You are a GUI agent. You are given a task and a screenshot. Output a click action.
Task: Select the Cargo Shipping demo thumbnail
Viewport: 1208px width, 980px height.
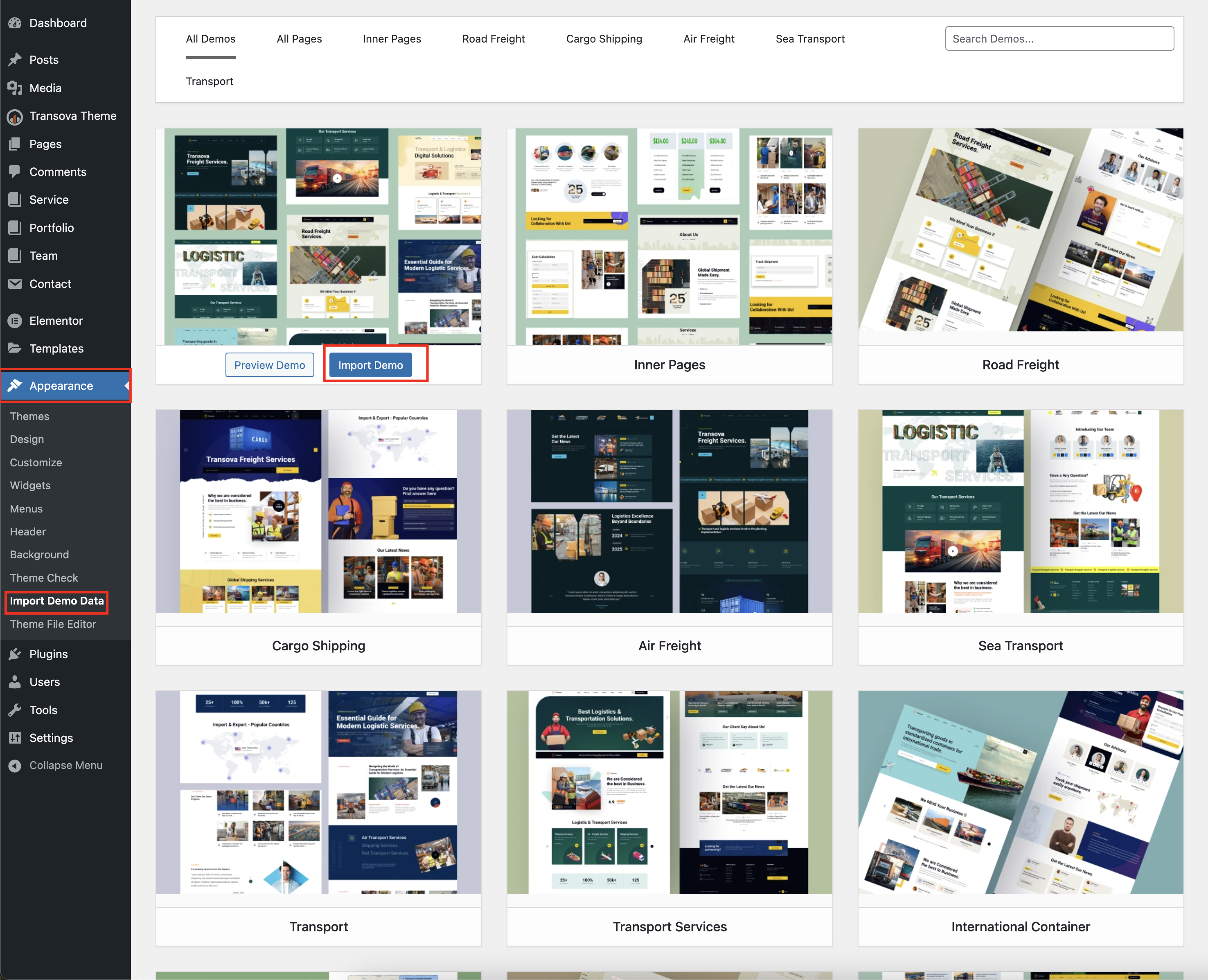[x=318, y=511]
